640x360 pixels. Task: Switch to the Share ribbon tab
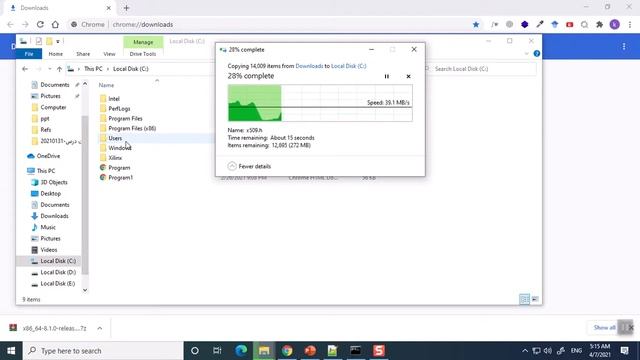pos(83,54)
